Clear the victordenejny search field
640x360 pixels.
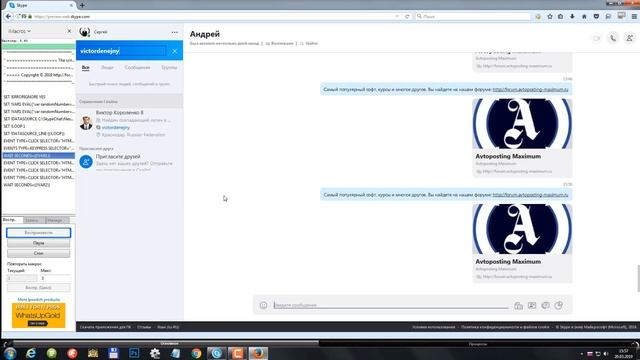click(175, 51)
